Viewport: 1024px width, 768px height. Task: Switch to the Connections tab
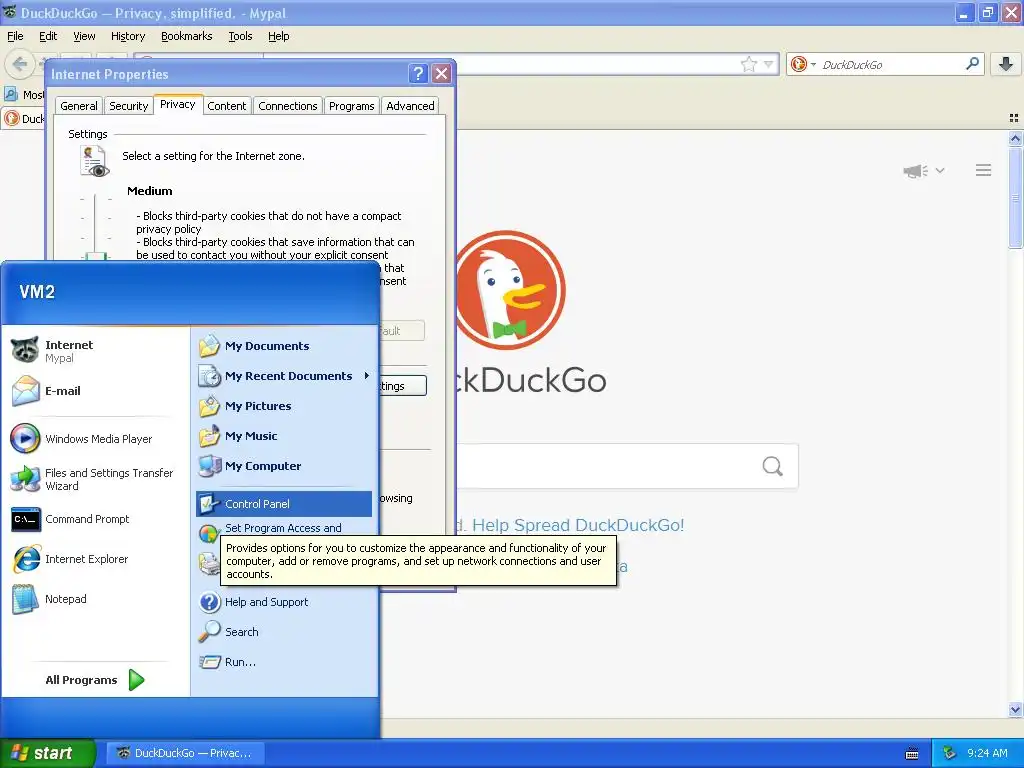tap(287, 106)
